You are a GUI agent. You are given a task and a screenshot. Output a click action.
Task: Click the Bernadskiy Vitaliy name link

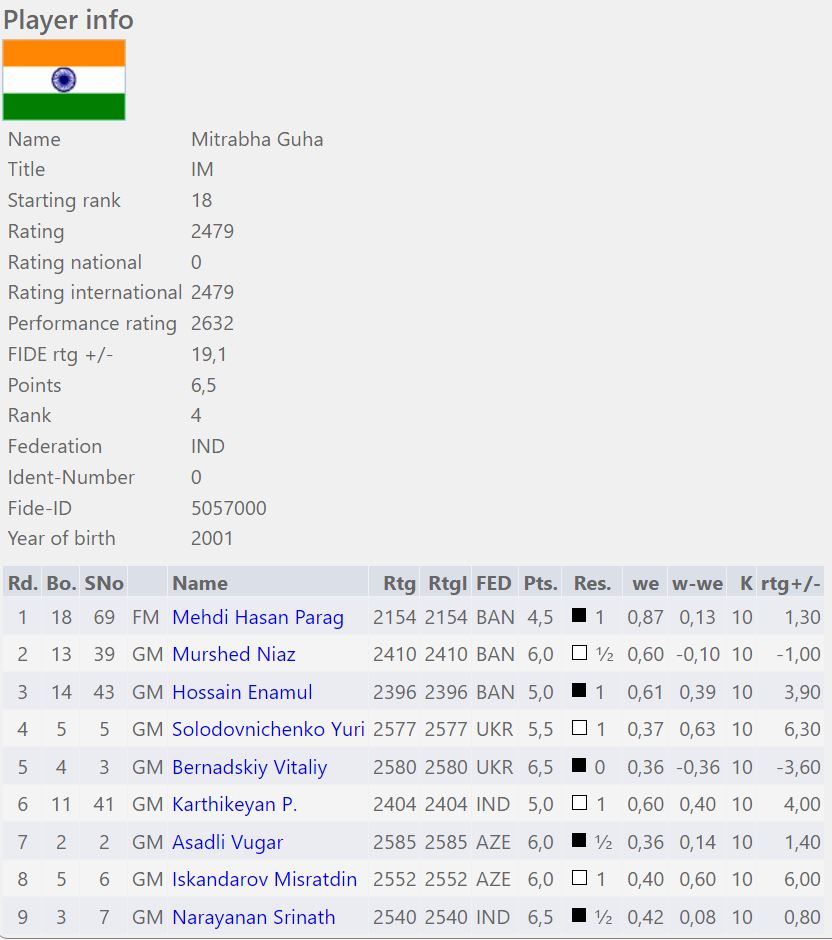pos(249,767)
